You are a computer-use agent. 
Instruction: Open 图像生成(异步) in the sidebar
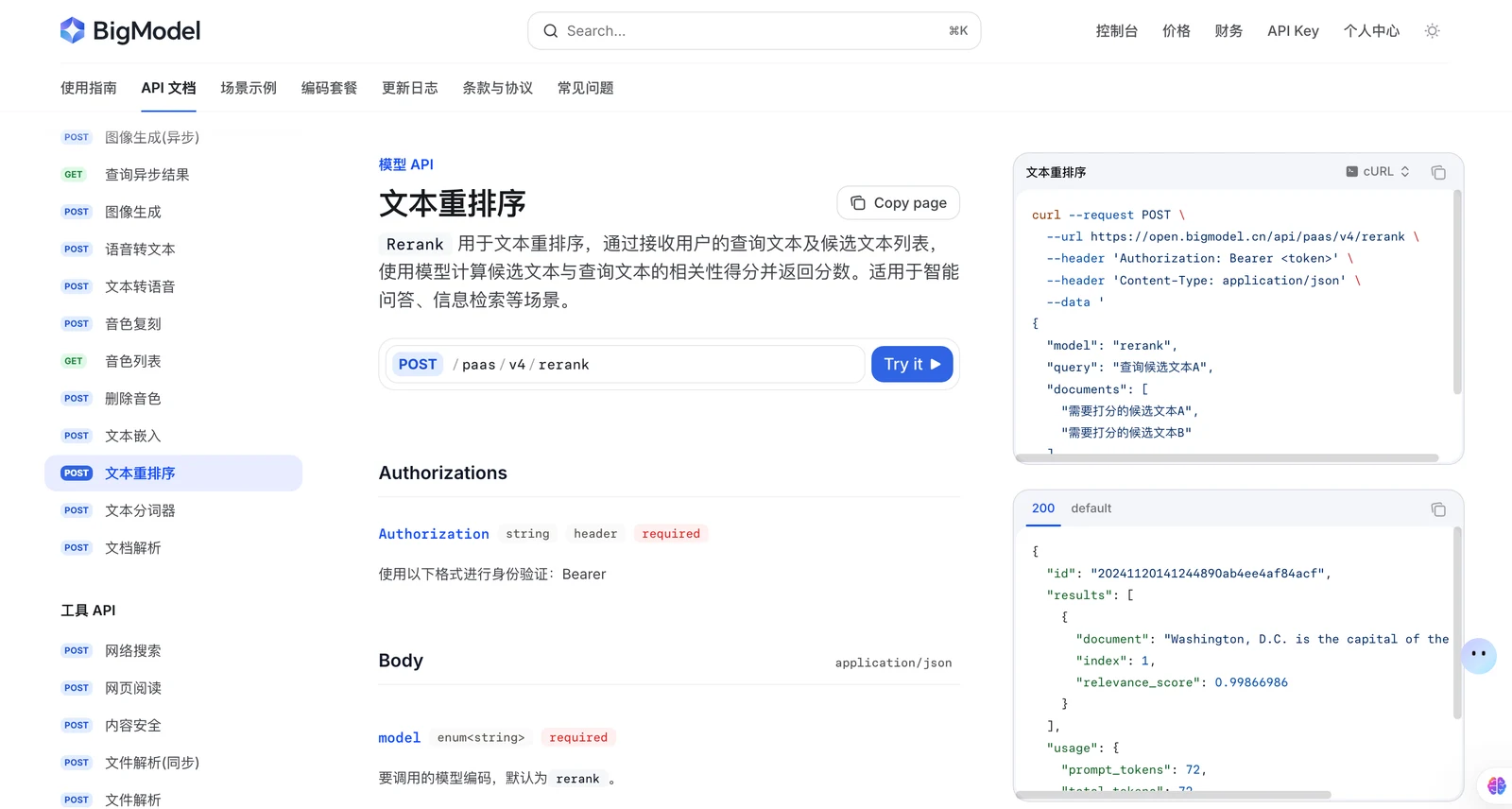click(173, 137)
